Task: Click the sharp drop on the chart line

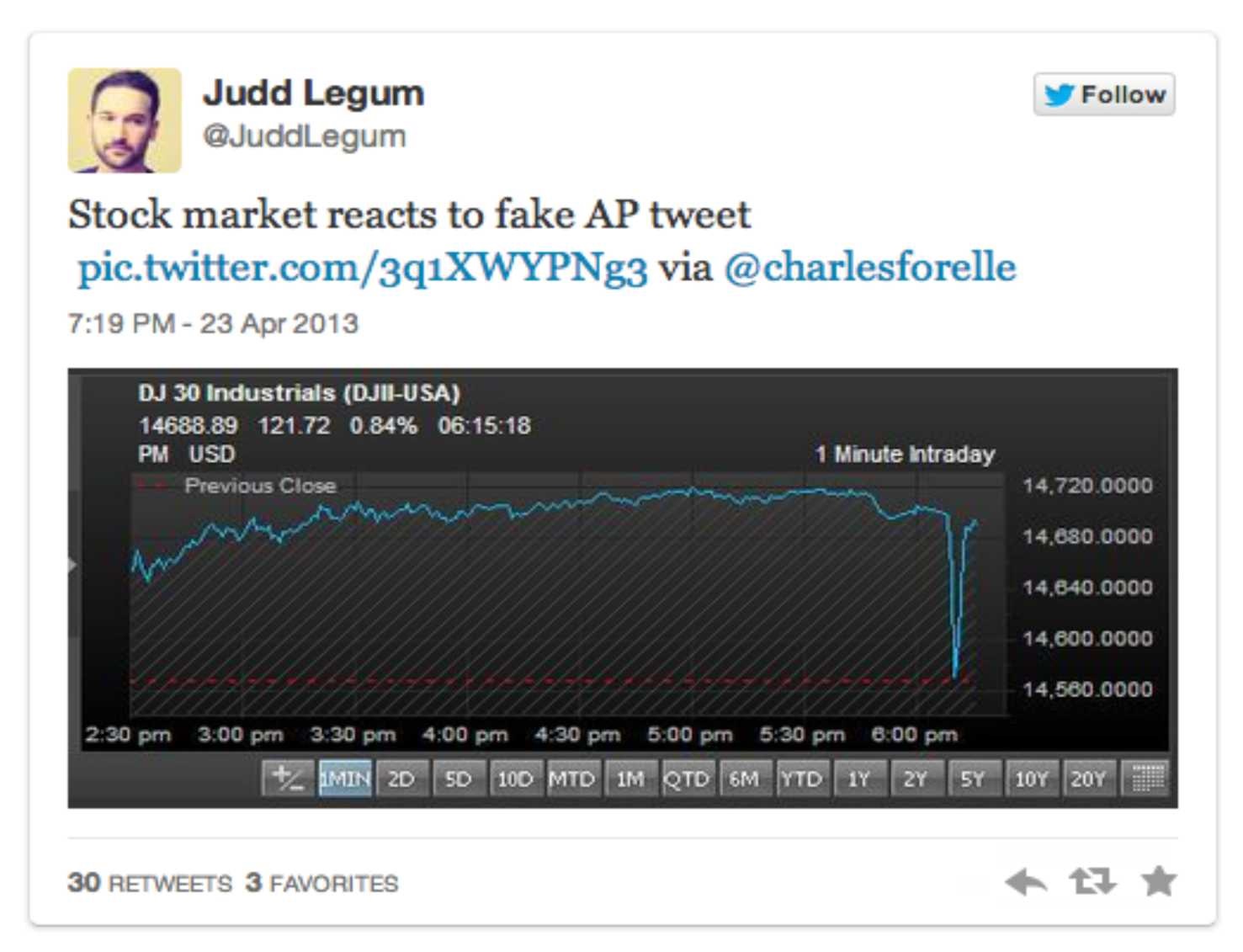Action: (955, 640)
